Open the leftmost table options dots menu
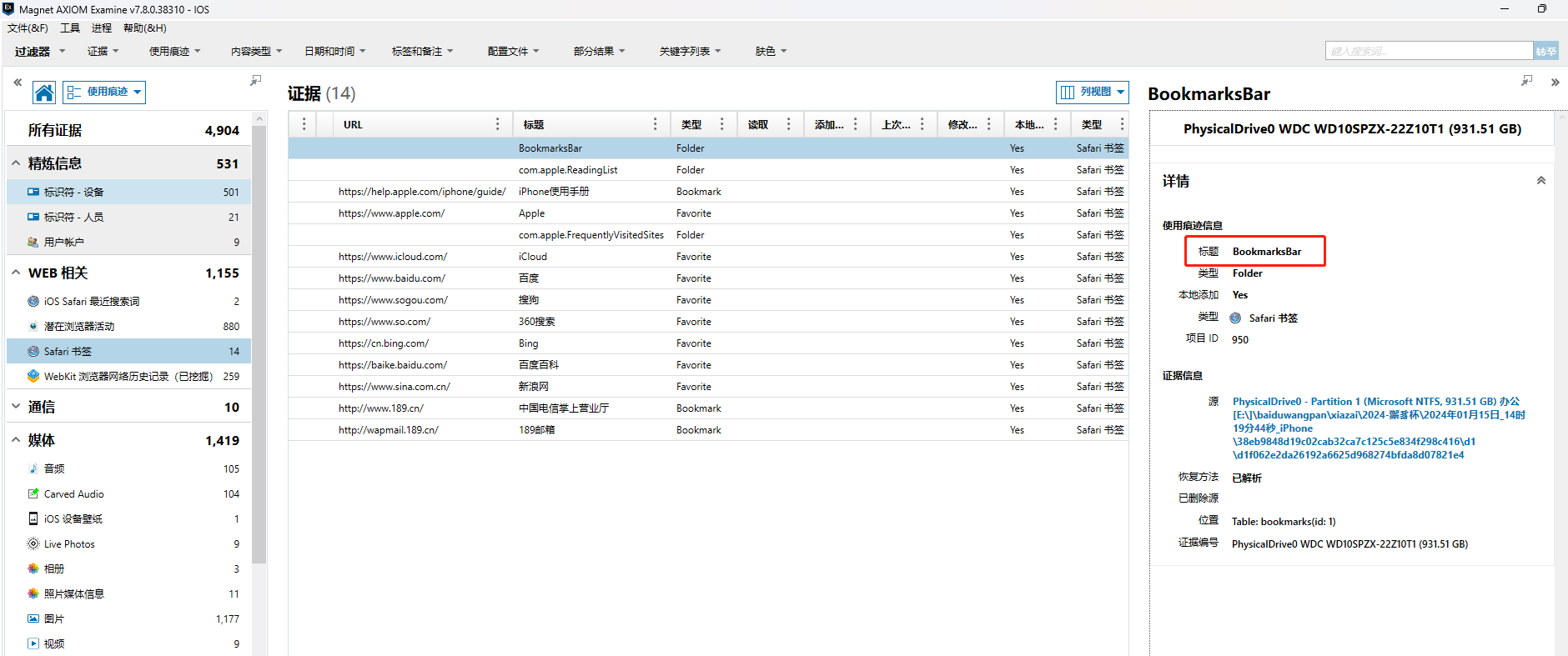Screen dimensions: 1568x656 pyautogui.click(x=304, y=124)
